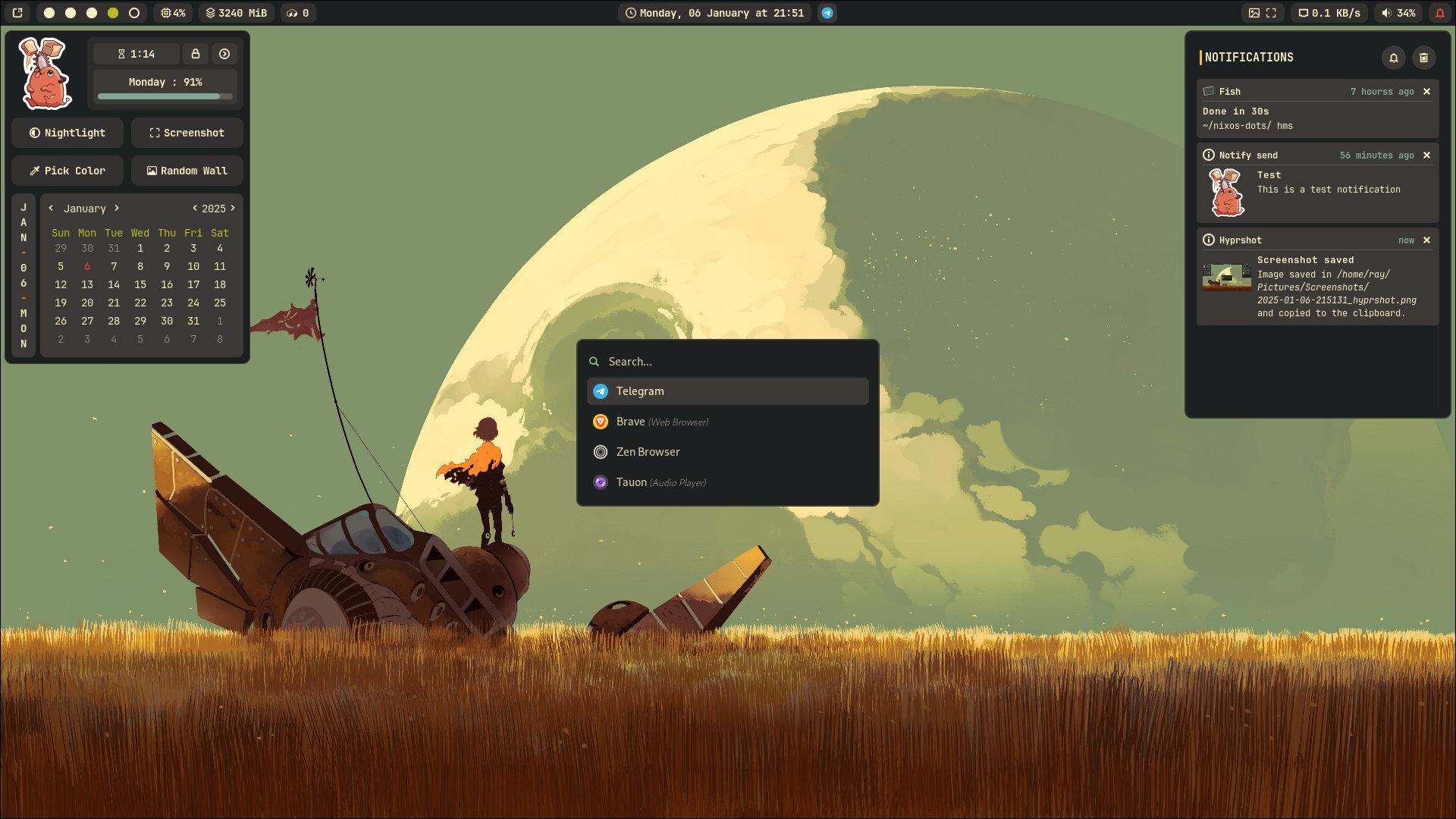This screenshot has height=819, width=1456.
Task: Click the 2025 year label
Action: (x=214, y=209)
